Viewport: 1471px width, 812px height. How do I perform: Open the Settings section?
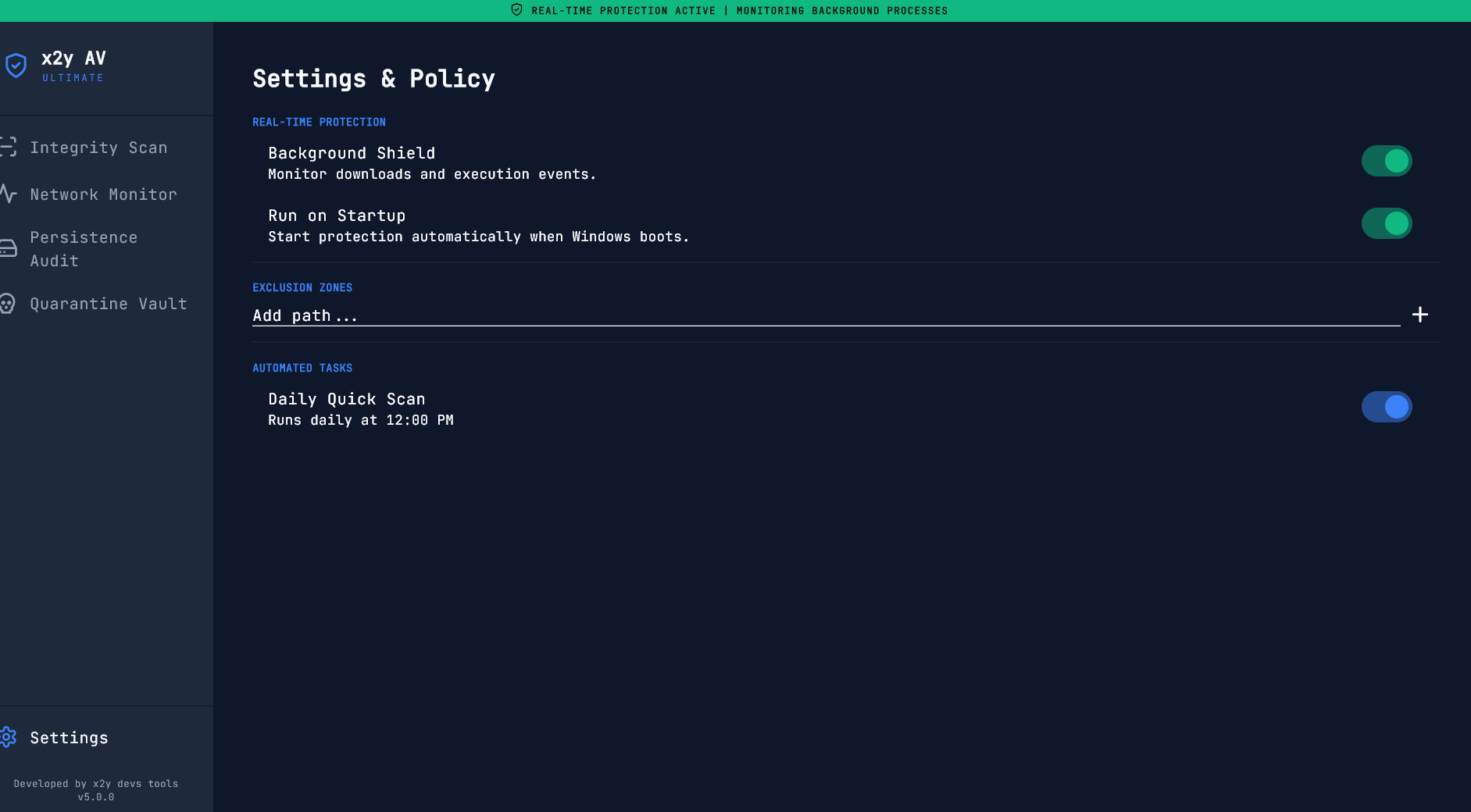(69, 737)
